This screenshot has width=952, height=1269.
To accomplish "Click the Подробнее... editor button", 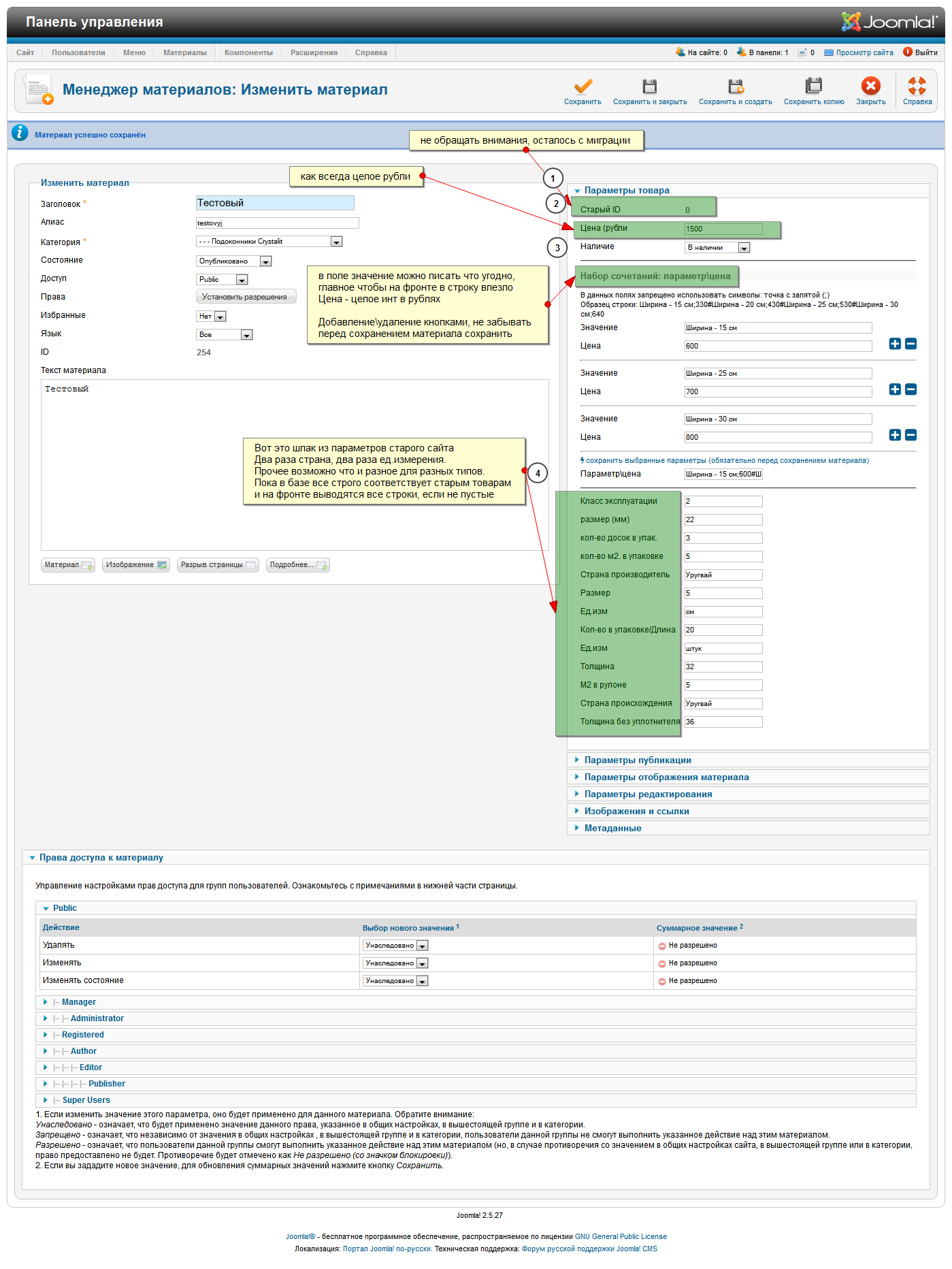I will click(x=297, y=565).
